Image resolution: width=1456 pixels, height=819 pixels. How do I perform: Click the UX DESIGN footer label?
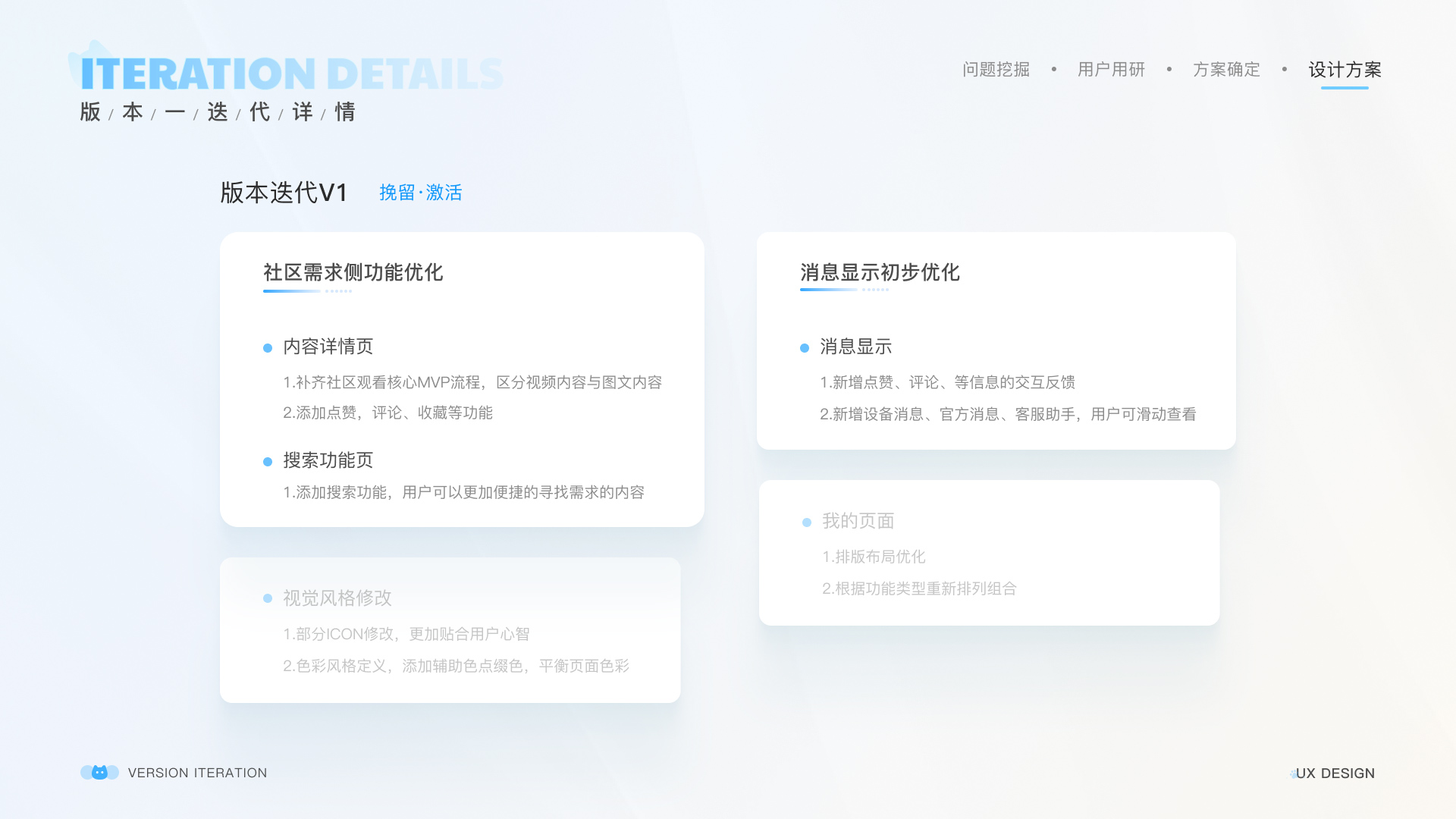1335,773
